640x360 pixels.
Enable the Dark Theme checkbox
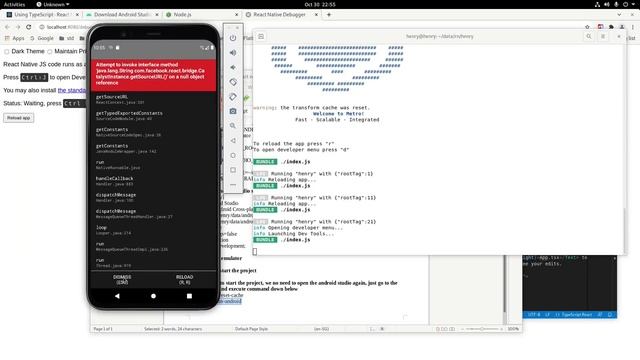tap(7, 52)
